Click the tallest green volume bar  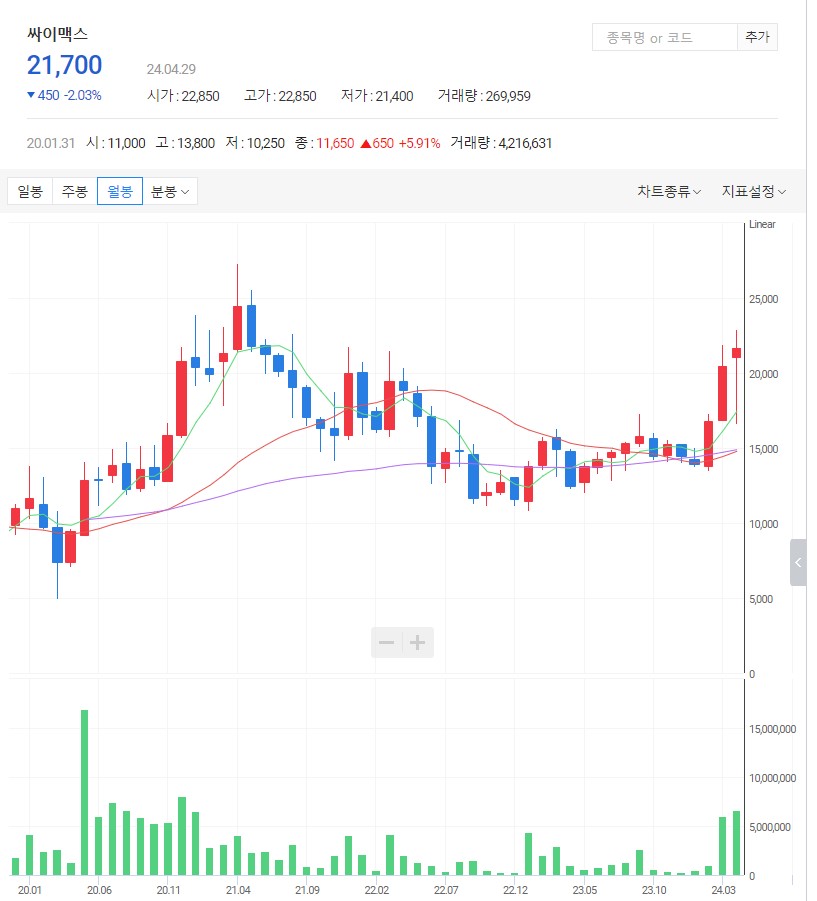click(x=85, y=792)
